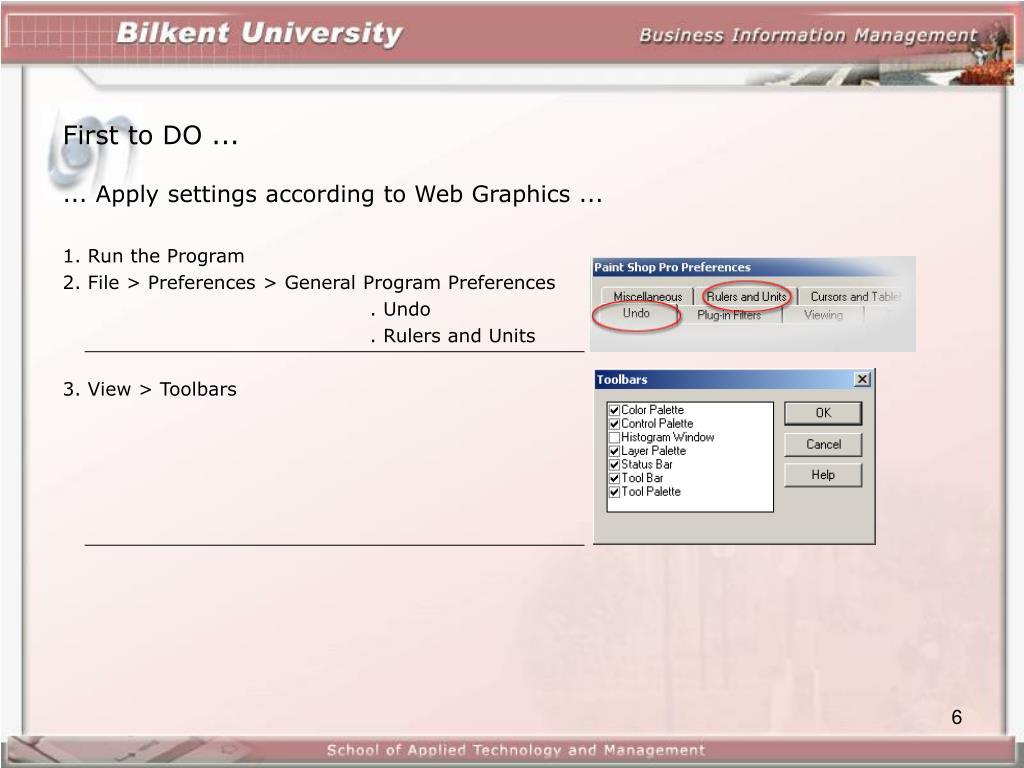The width and height of the screenshot is (1024, 768).
Task: Uncheck the Status Bar checkbox
Action: pos(614,465)
